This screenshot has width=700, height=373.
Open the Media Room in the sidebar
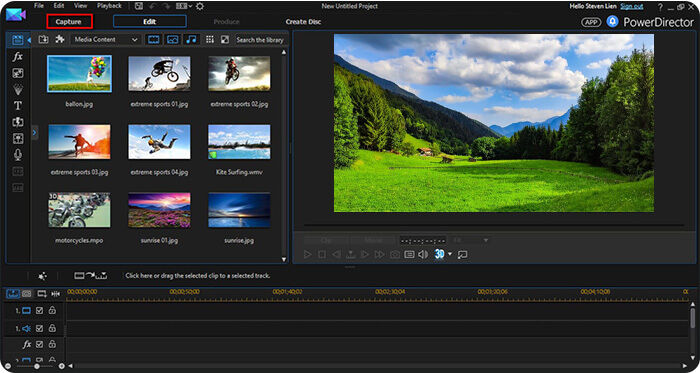click(x=17, y=40)
